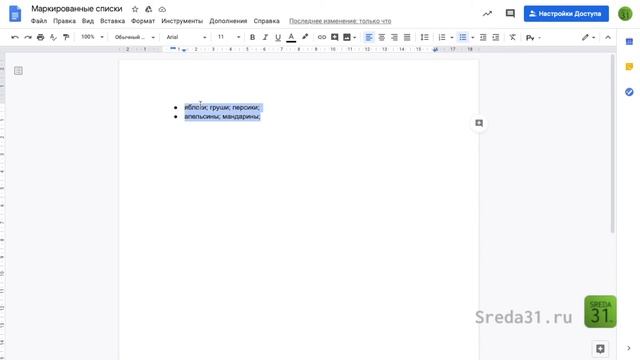Check the cloud save status icon
The height and width of the screenshot is (360, 640).
162,9
